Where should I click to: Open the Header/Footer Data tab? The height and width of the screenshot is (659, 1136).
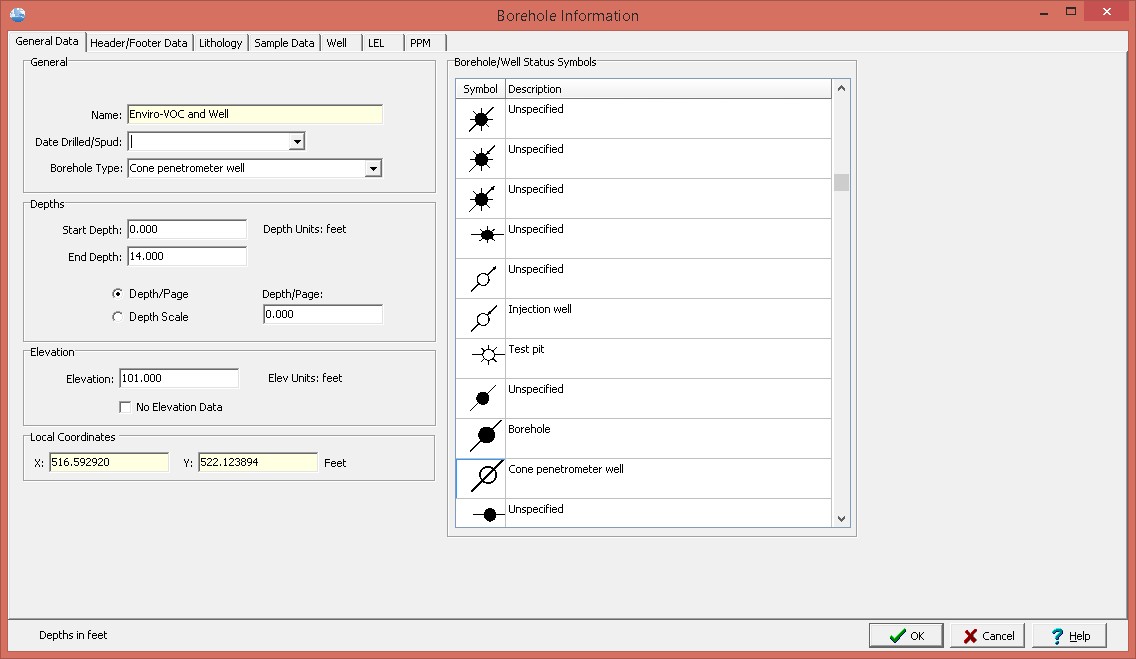click(138, 43)
